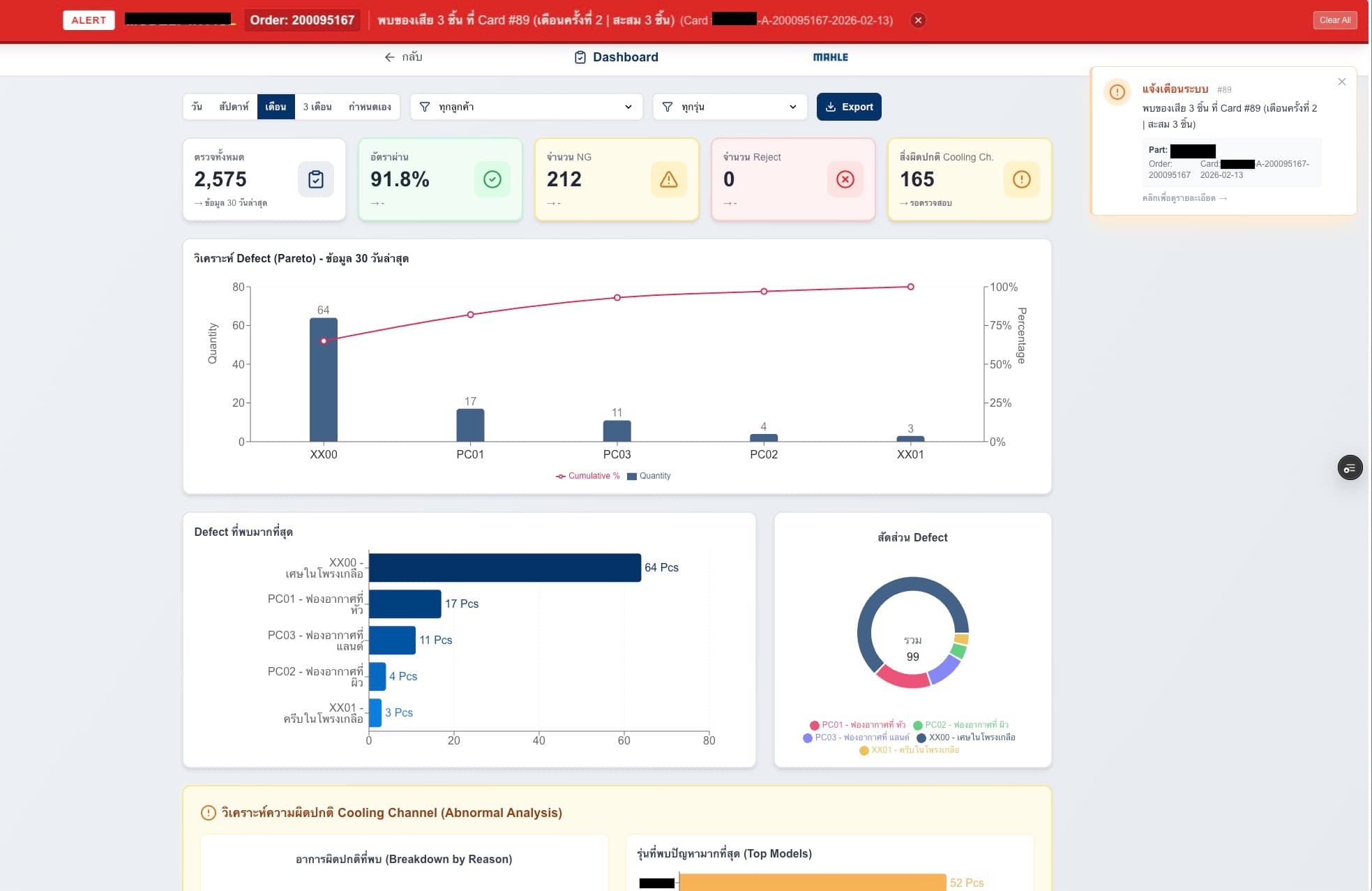Close the system notification popup #89
Screen dimensions: 1372x891
(x=1342, y=82)
